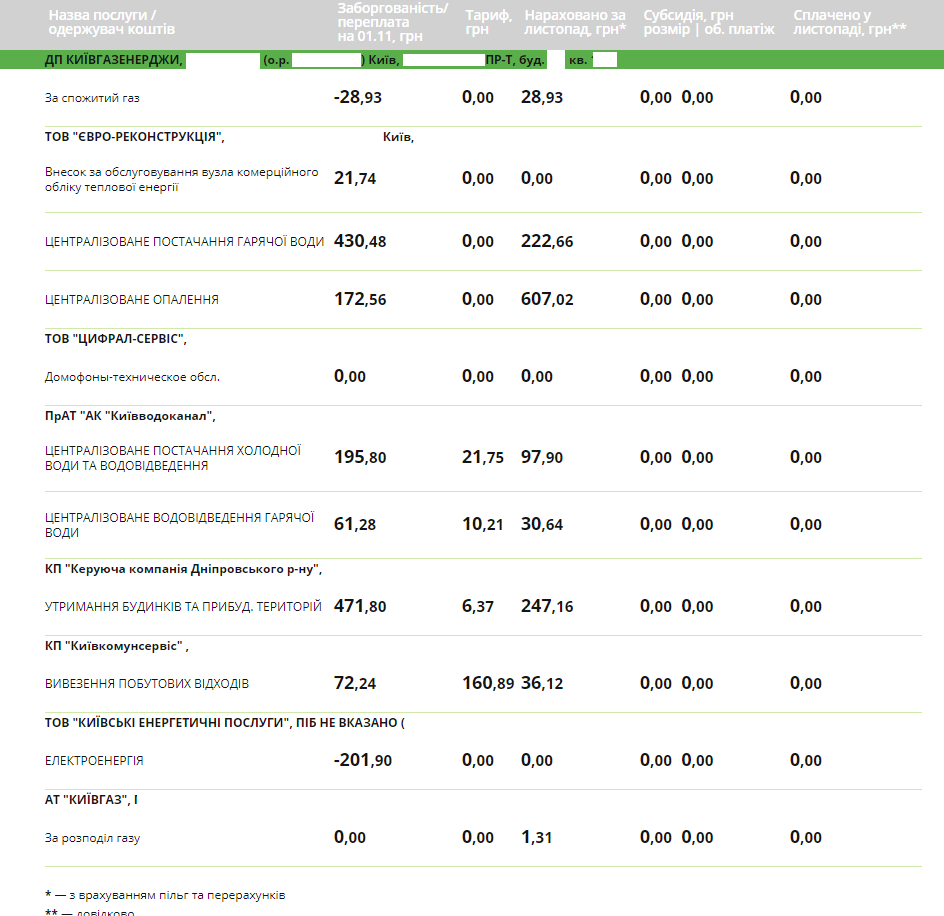Click the electricity overpayment -201,90
The width and height of the screenshot is (944, 916).
point(362,760)
